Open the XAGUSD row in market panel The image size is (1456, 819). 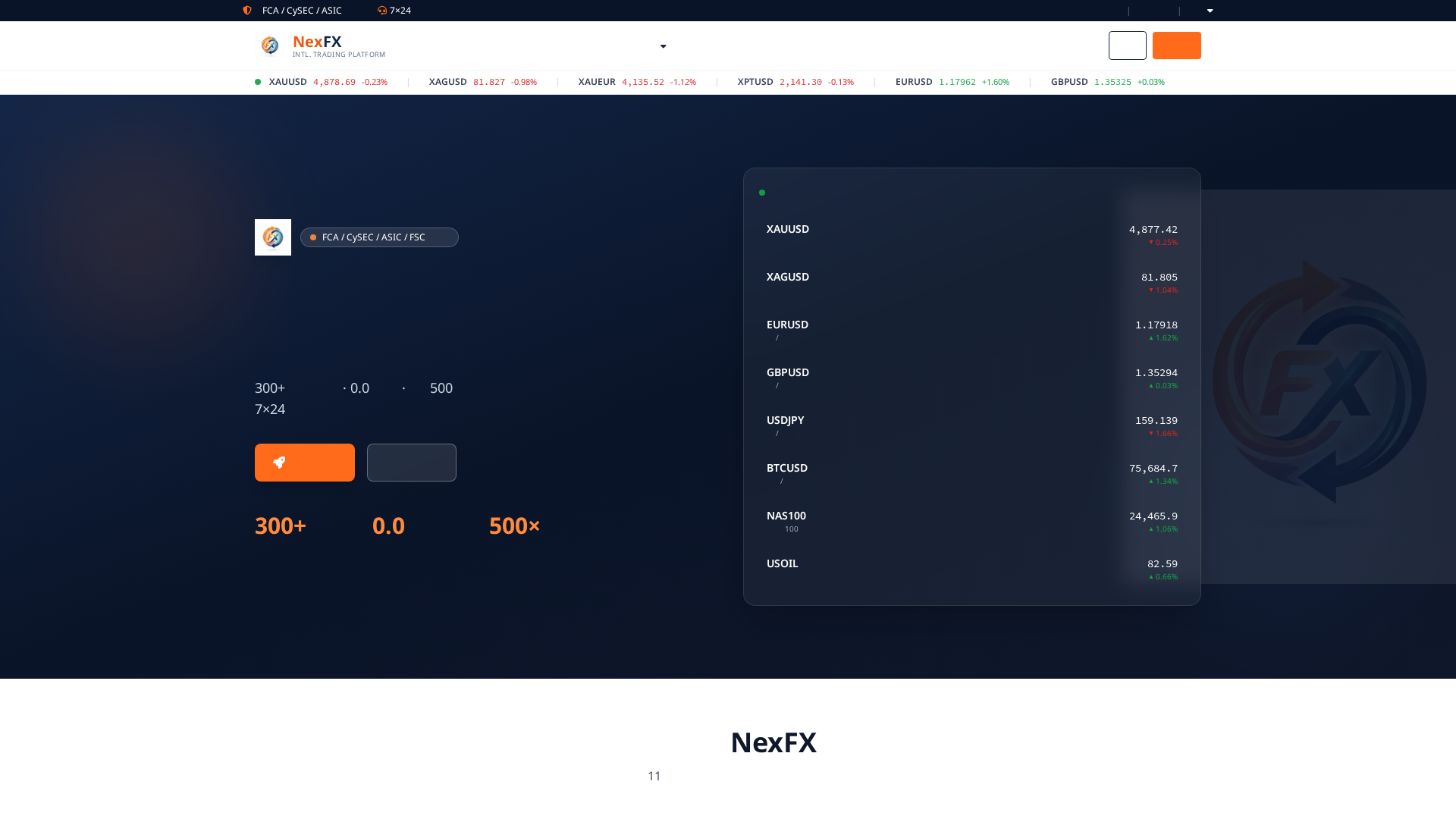tap(972, 283)
